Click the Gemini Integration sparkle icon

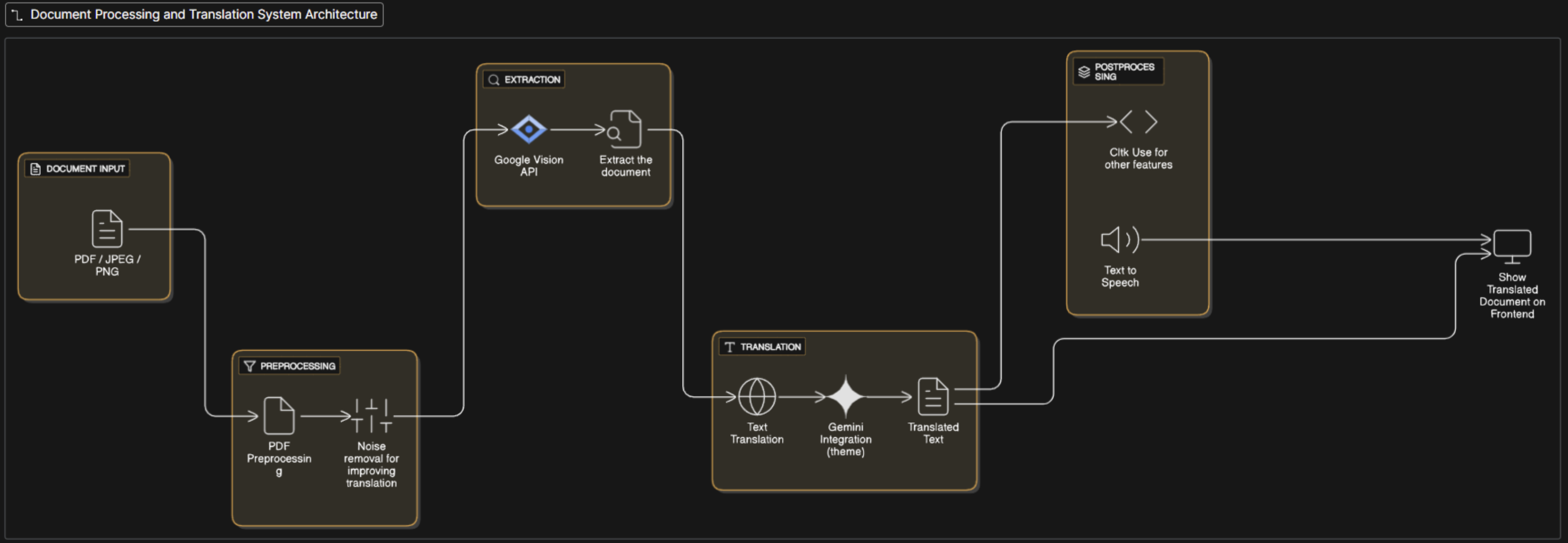click(845, 396)
